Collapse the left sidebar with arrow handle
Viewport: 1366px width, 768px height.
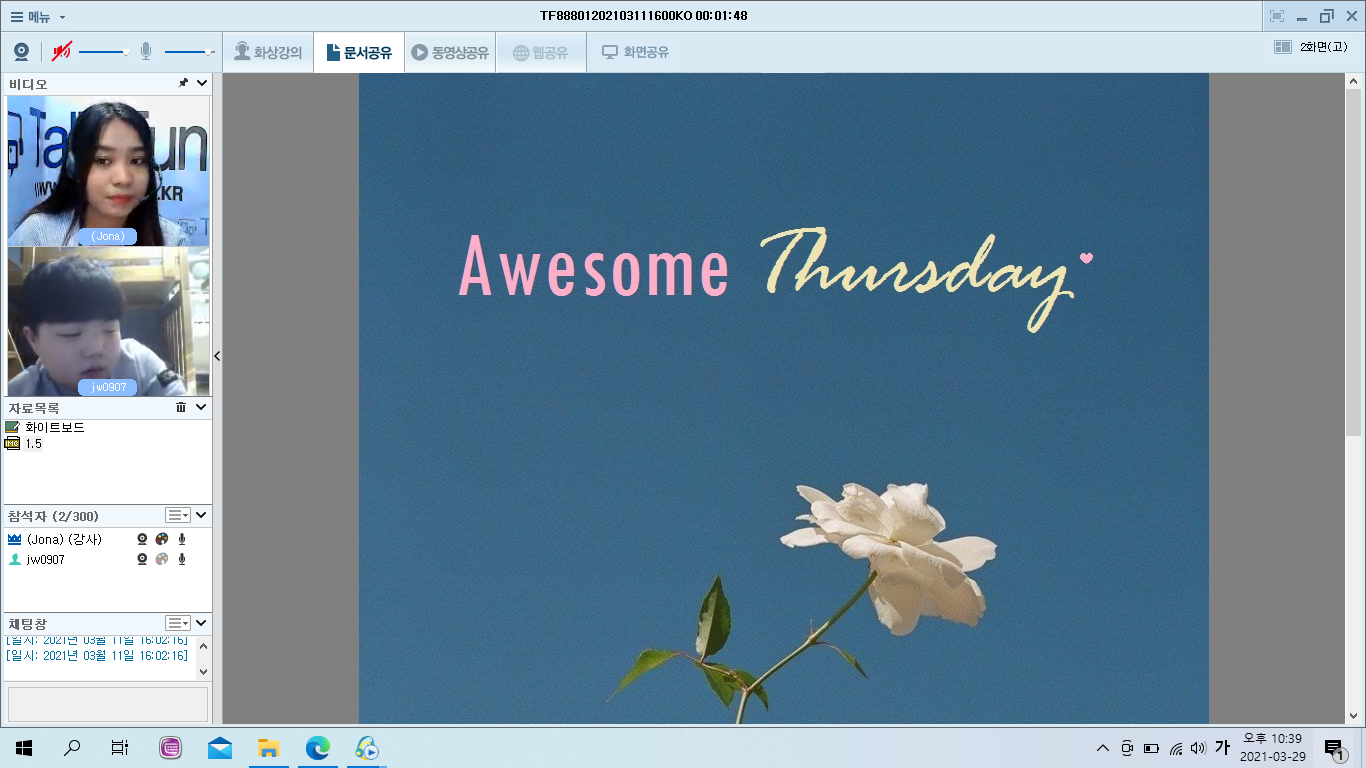217,356
